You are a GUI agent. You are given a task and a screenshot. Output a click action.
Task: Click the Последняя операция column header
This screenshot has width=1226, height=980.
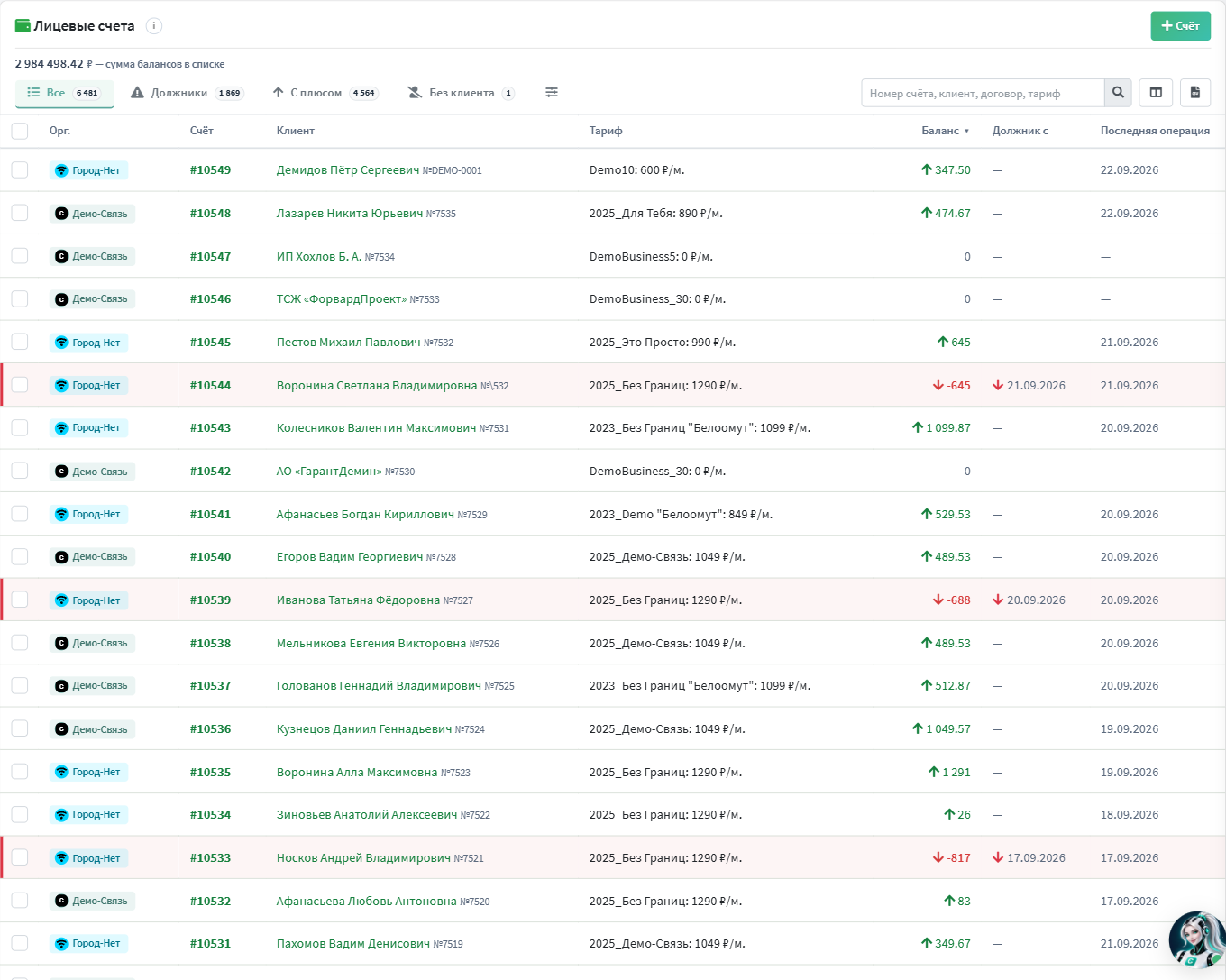coord(1155,131)
